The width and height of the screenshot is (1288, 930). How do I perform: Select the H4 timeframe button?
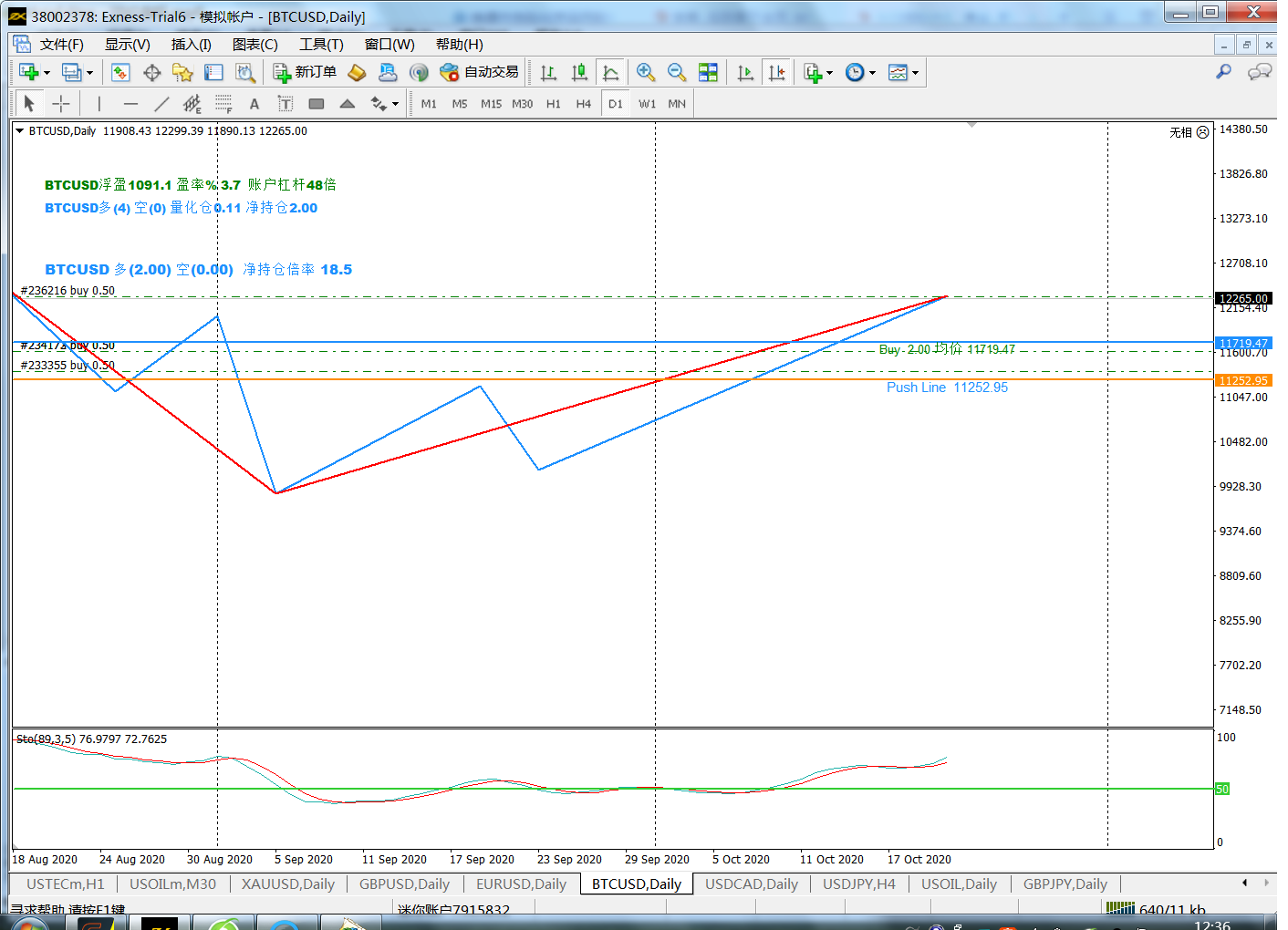pos(584,104)
